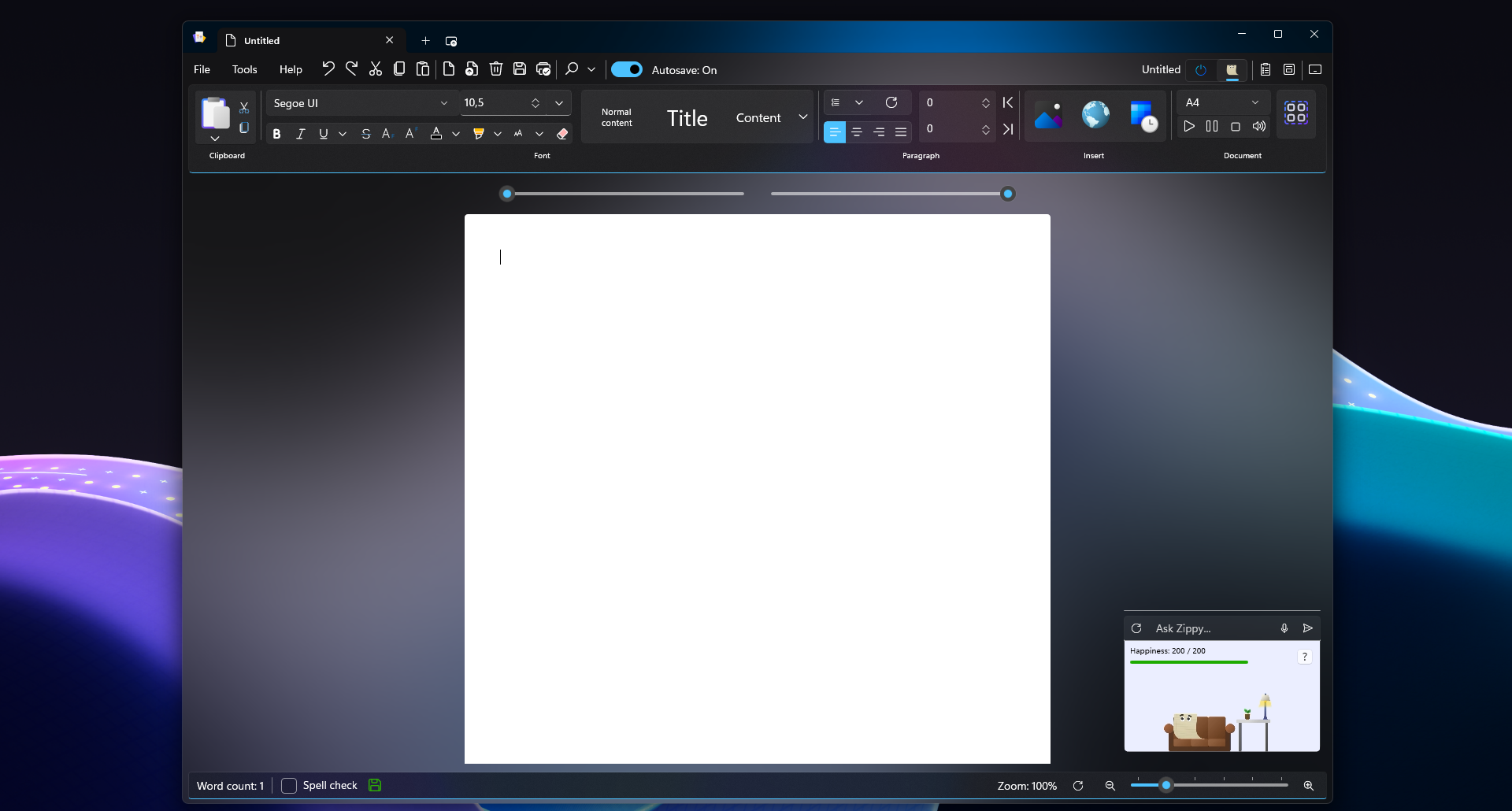Open the Segoe UI font dropdown
This screenshot has width=1512, height=811.
point(444,103)
